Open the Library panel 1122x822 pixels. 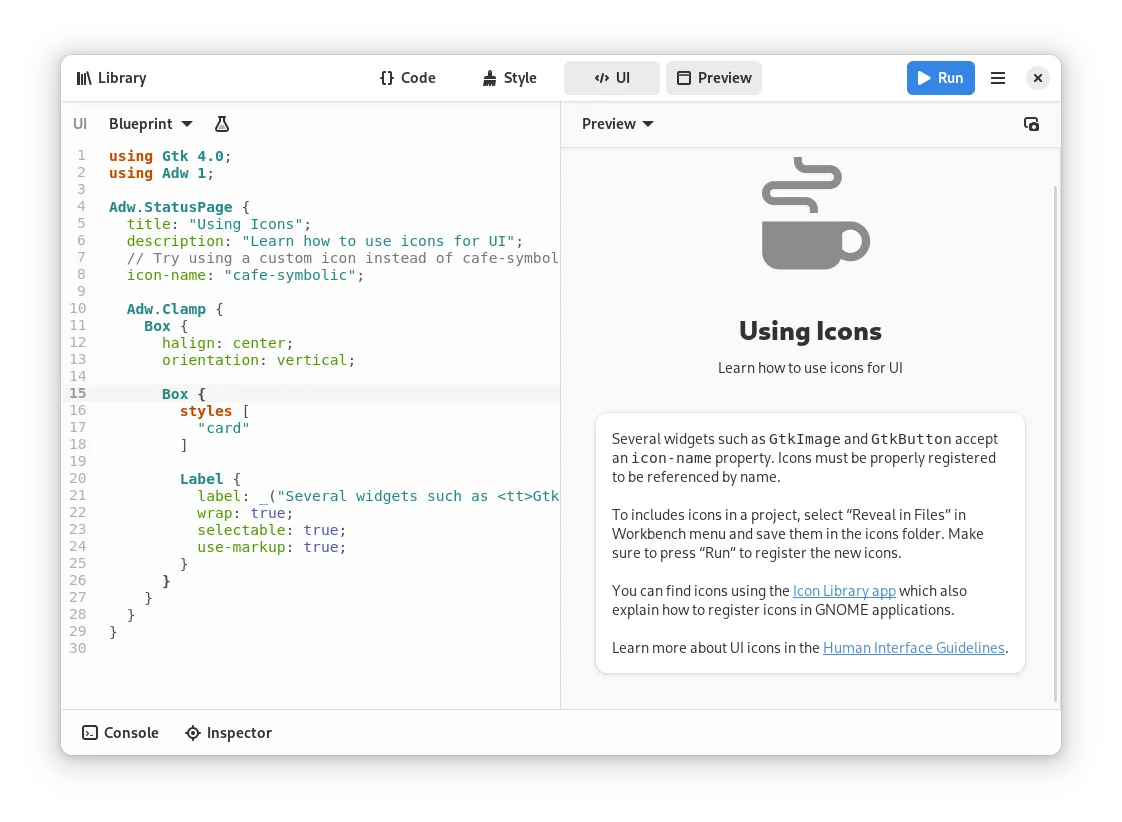tap(111, 78)
